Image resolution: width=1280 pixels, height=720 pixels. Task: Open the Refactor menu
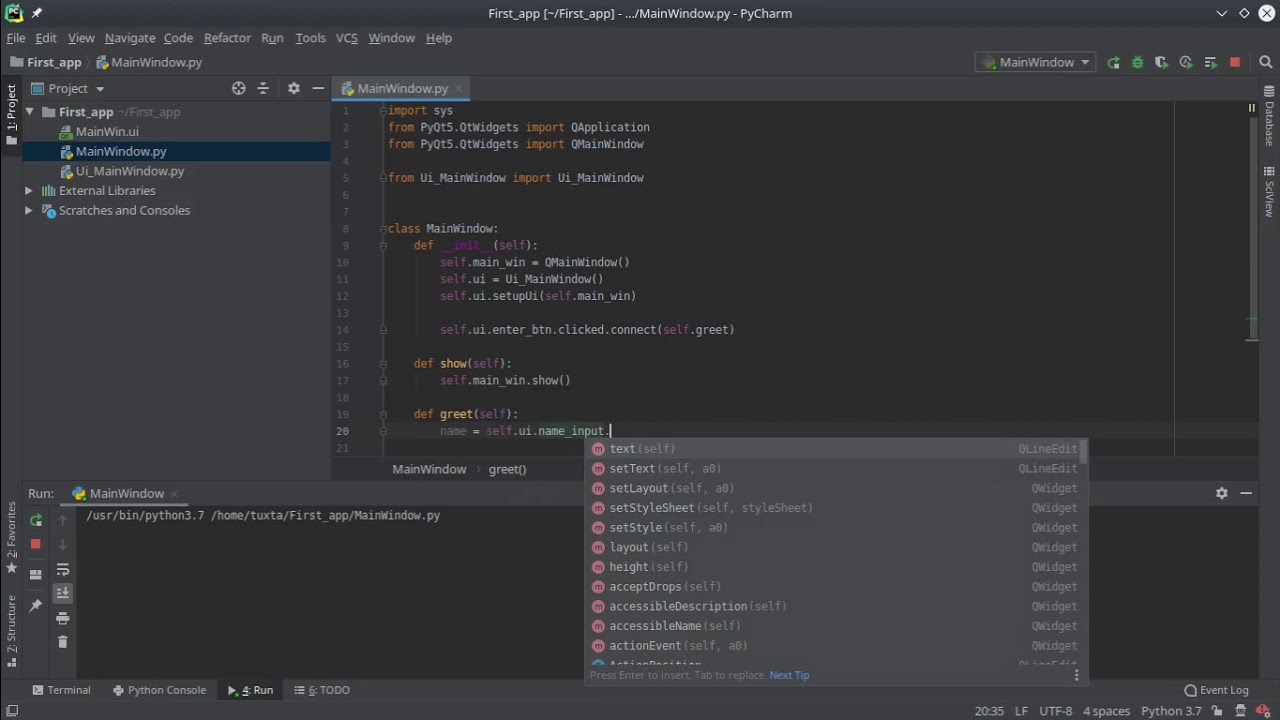[x=227, y=38]
